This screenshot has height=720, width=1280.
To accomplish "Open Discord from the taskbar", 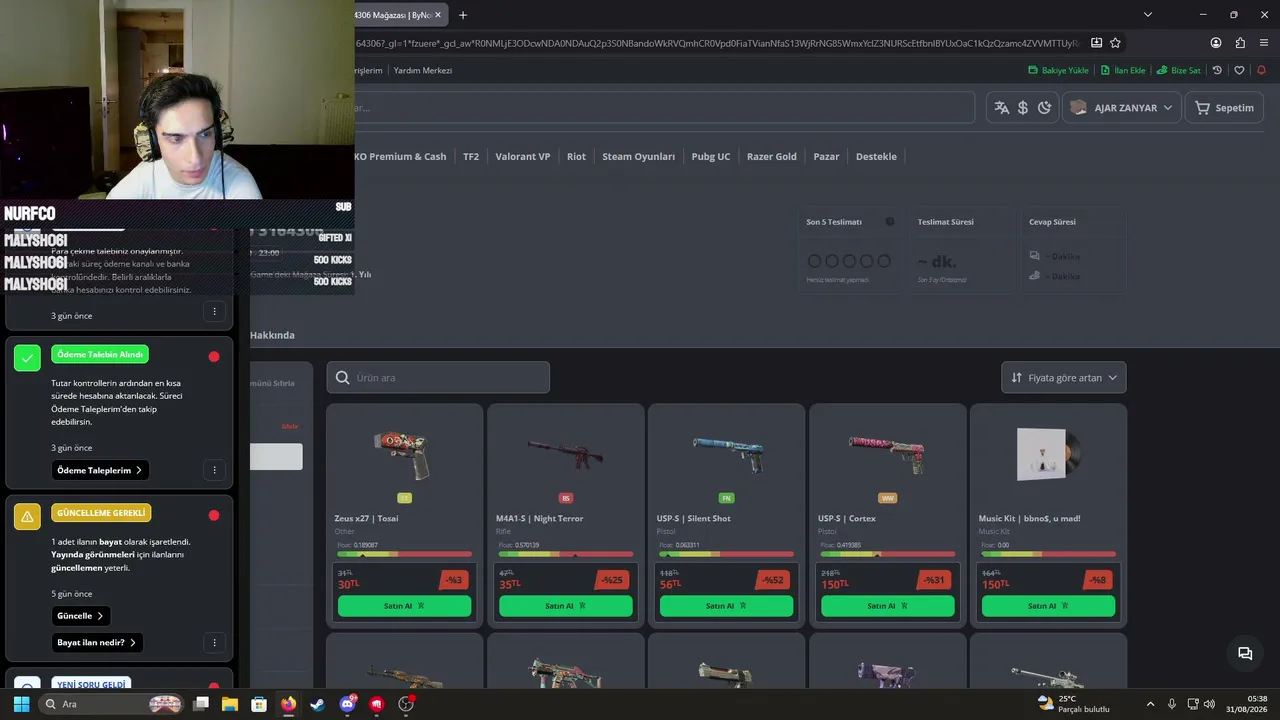I will tap(347, 704).
